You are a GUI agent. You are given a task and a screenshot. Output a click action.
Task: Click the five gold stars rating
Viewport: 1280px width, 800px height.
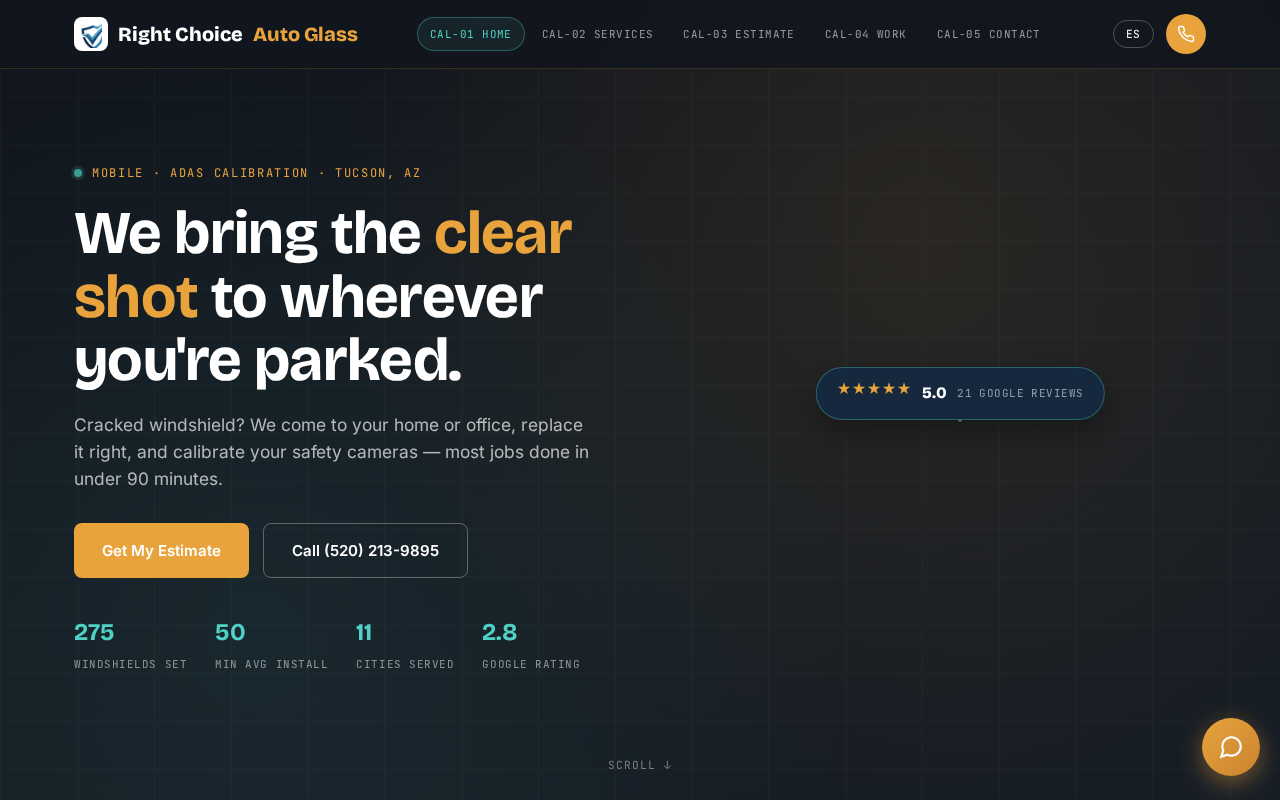tap(874, 389)
